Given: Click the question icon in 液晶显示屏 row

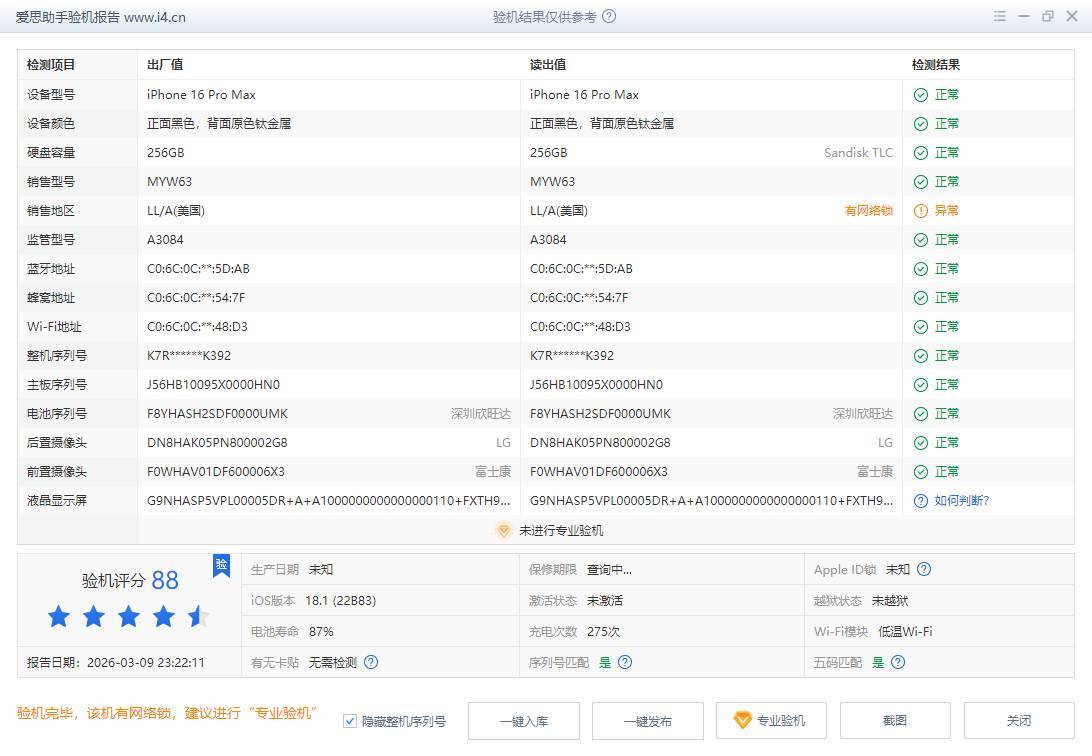Looking at the screenshot, I should 920,501.
